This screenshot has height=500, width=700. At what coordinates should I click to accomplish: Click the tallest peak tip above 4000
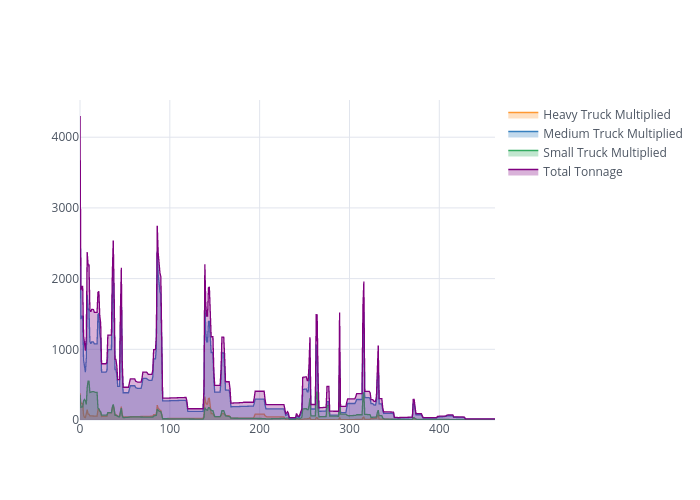[80, 117]
